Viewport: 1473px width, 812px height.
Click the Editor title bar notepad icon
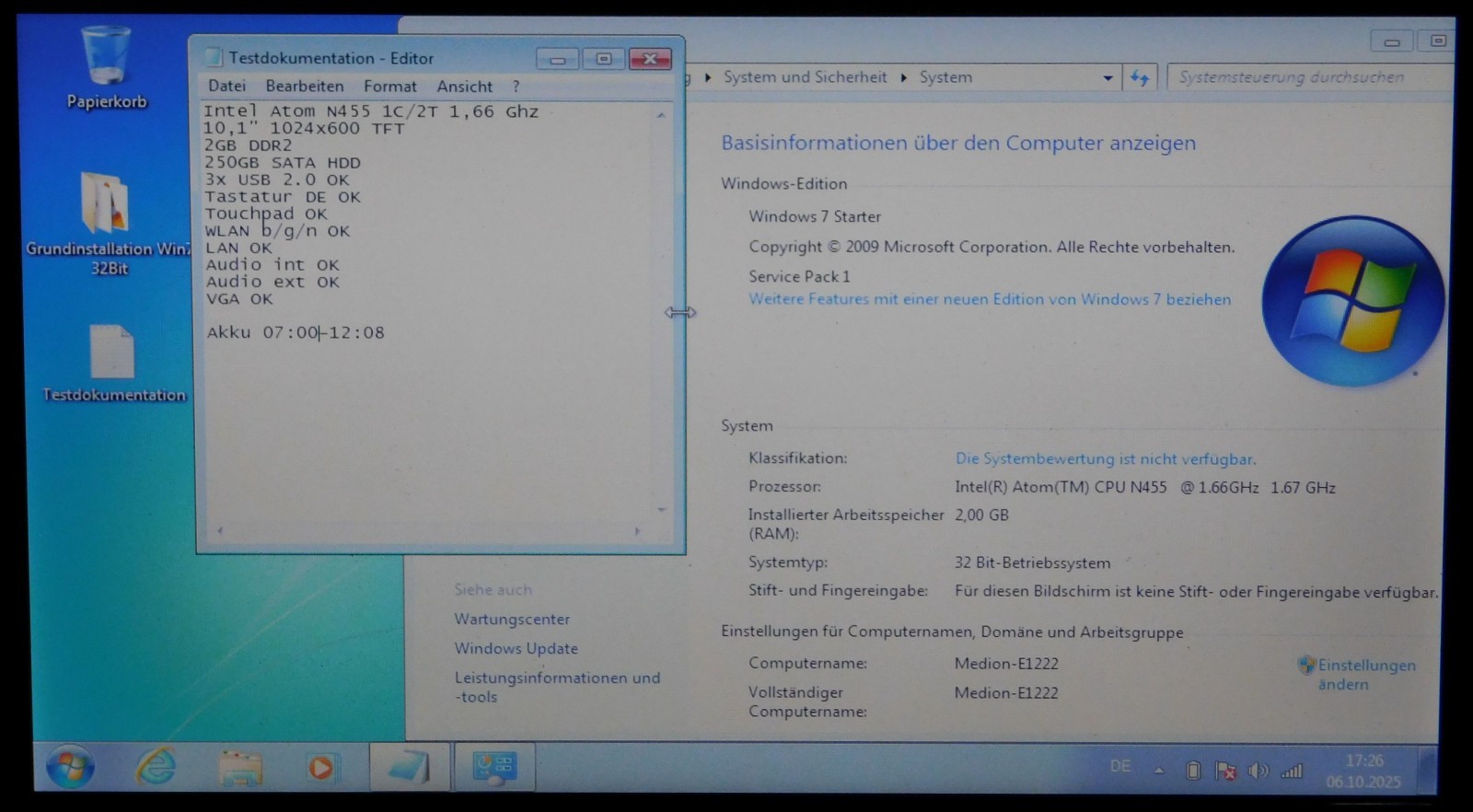click(x=213, y=57)
